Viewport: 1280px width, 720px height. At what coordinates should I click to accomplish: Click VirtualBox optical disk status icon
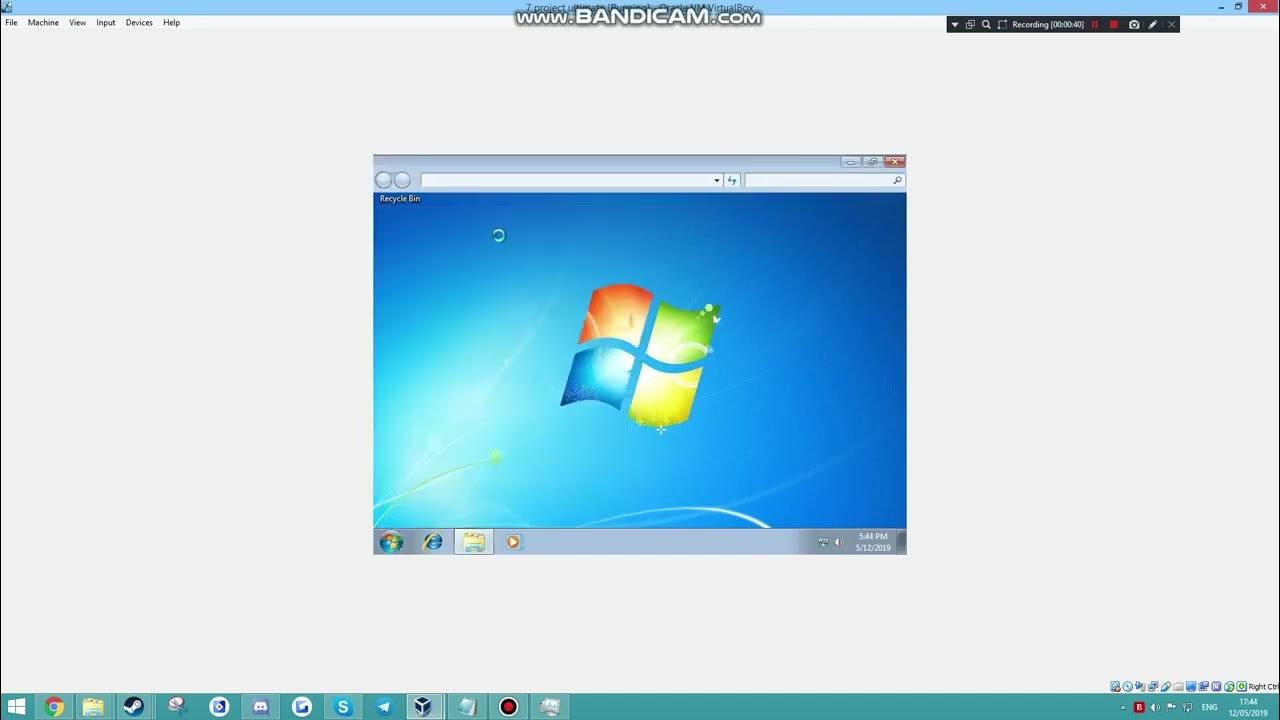1128,686
